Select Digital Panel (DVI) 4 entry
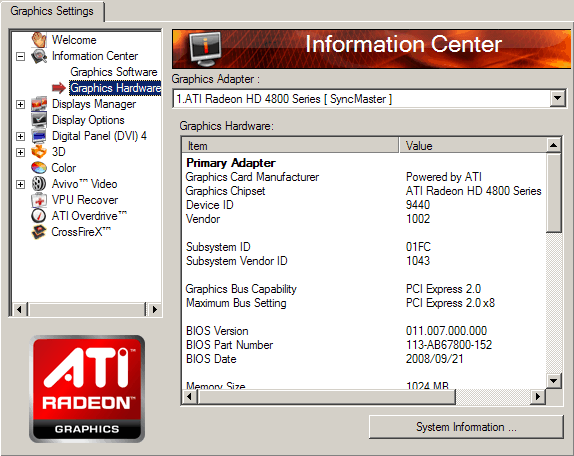Image resolution: width=574 pixels, height=456 pixels. click(x=99, y=136)
